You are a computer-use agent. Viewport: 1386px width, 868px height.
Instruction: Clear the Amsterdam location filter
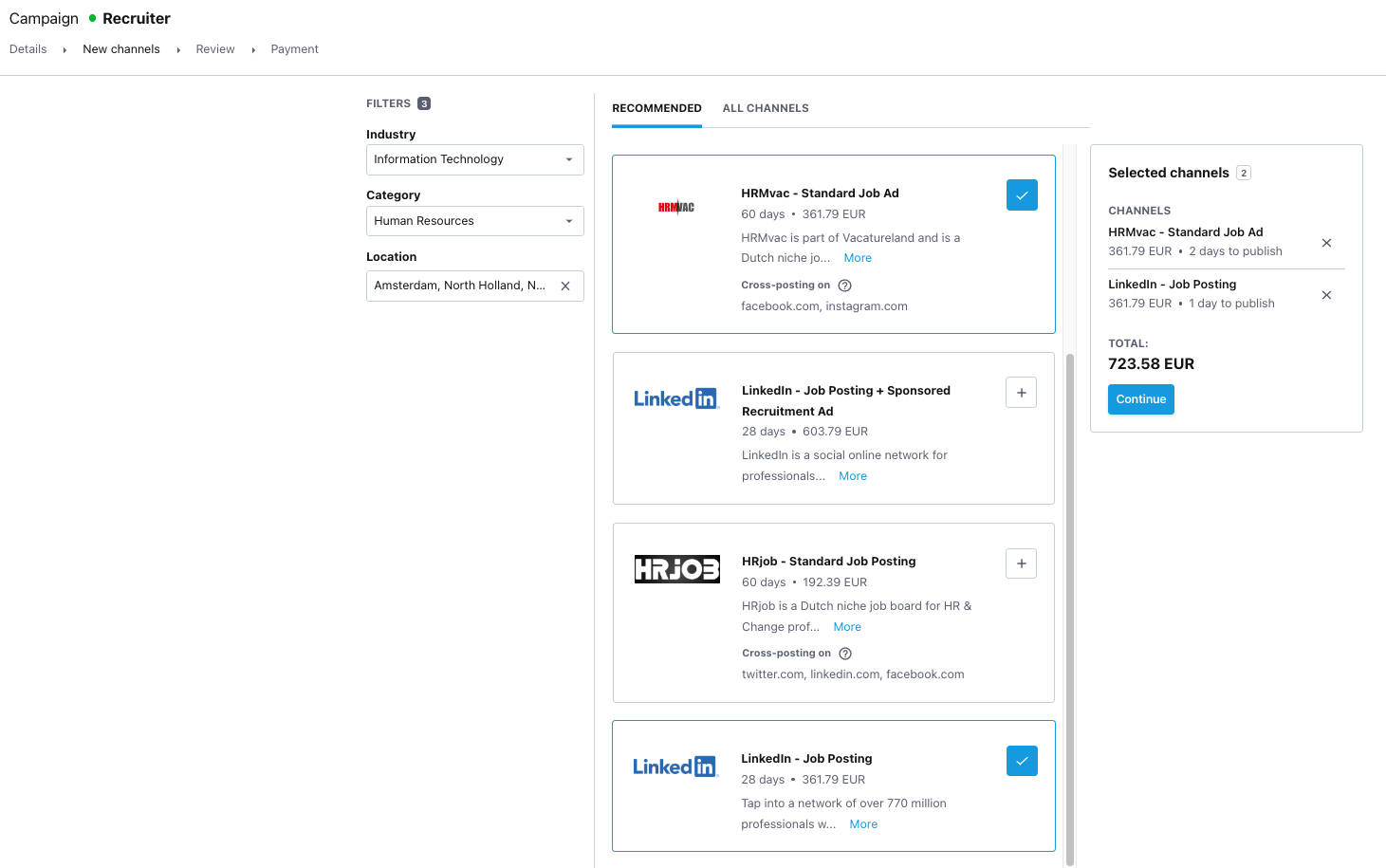[x=565, y=286]
